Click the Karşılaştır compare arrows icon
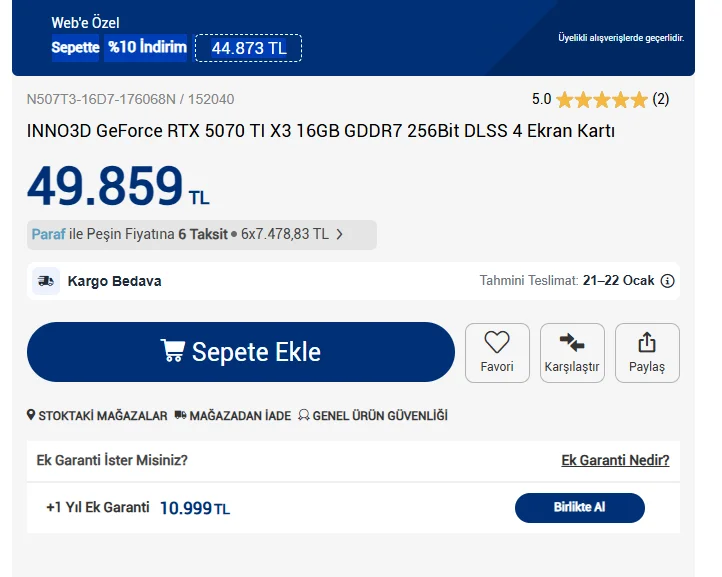Screen dimensions: 722x577 point(572,342)
